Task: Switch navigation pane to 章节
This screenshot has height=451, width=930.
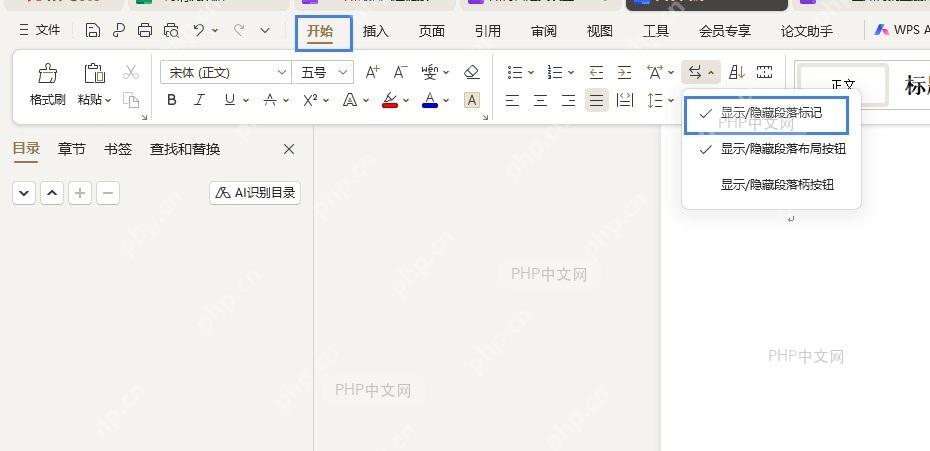Action: pyautogui.click(x=71, y=149)
